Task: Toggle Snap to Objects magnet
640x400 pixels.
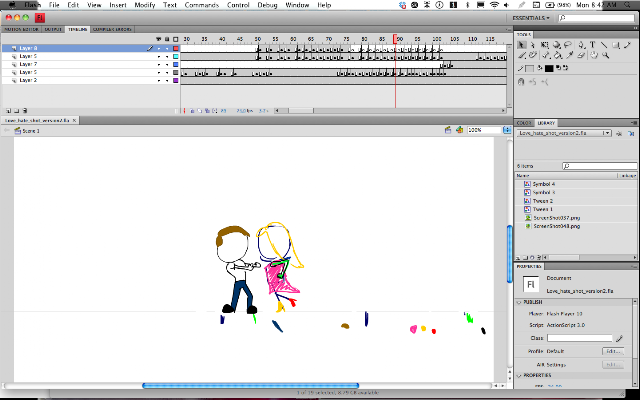Action: (x=521, y=82)
